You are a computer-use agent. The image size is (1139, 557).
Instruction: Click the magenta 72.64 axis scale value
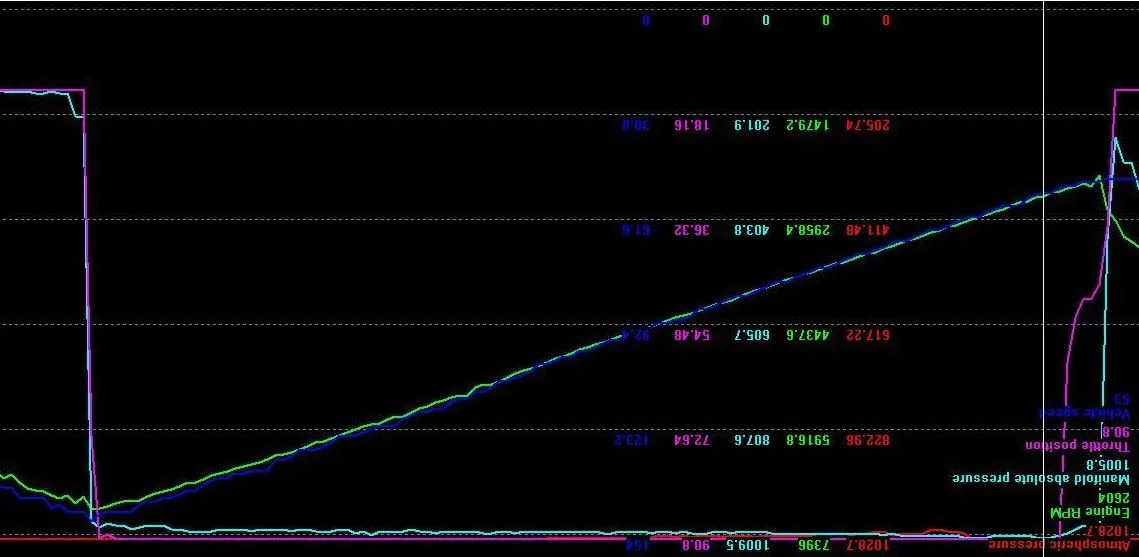[692, 440]
